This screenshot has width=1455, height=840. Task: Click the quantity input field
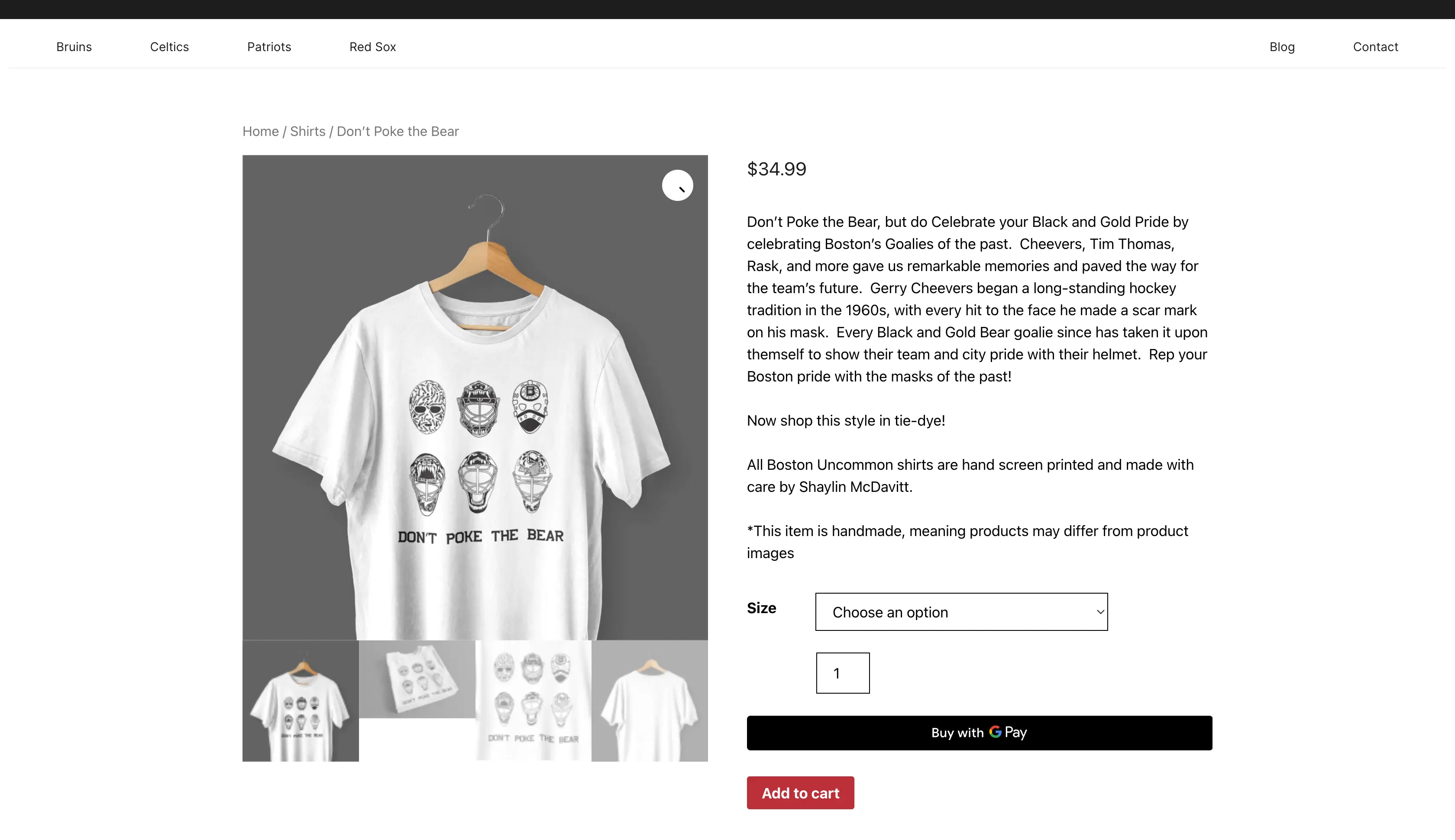tap(842, 673)
